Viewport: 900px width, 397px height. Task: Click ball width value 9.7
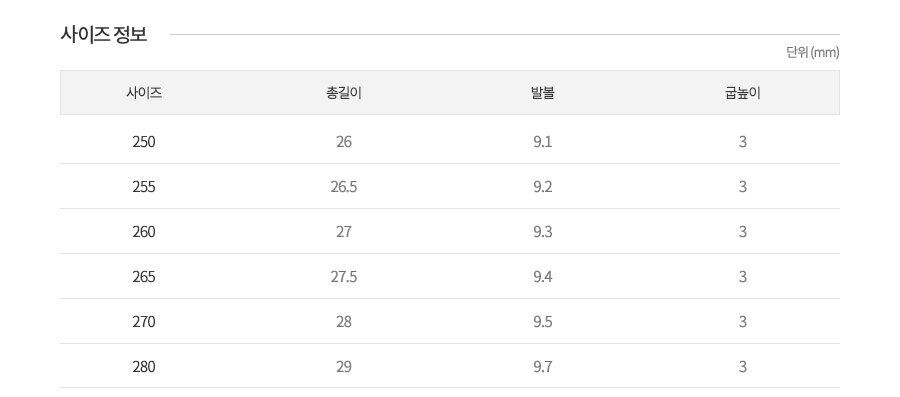pyautogui.click(x=542, y=367)
